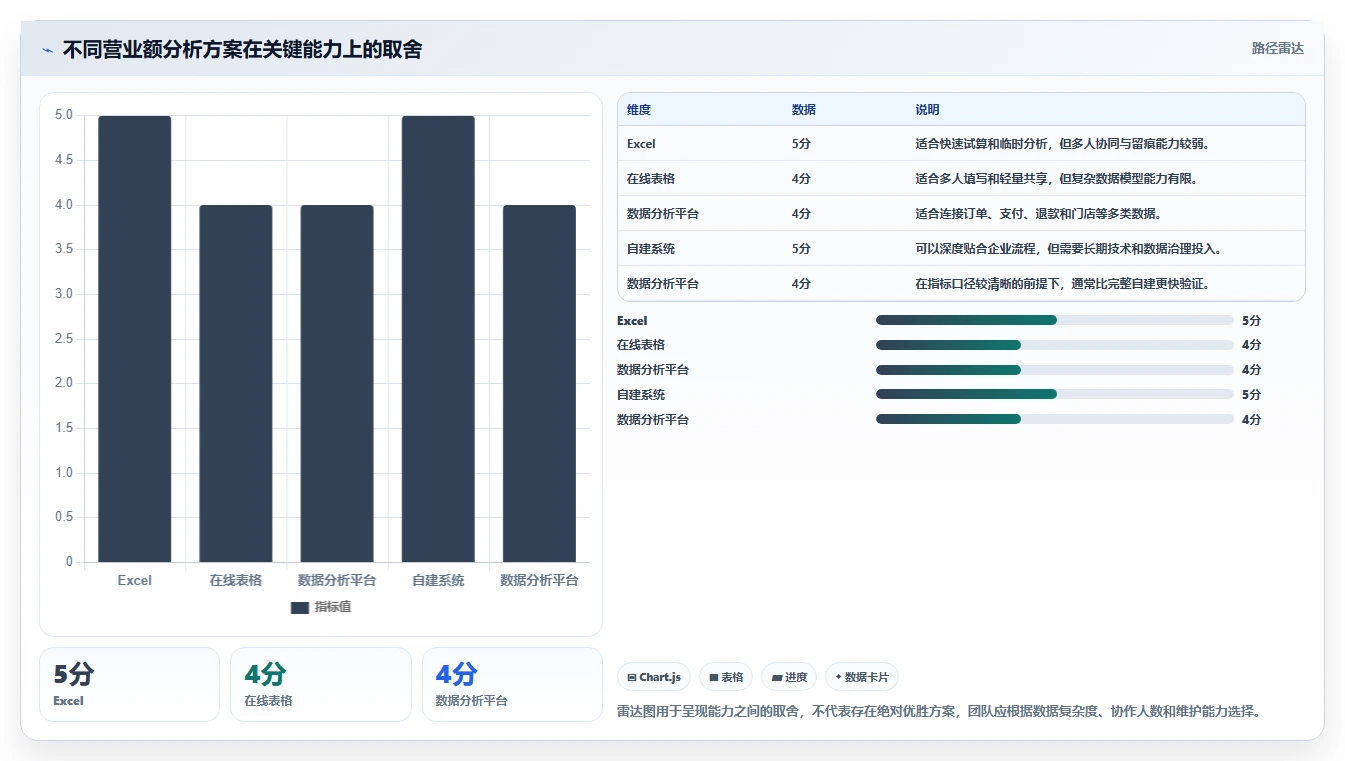1345x761 pixels.
Task: Select the 进度 chip
Action: [x=789, y=677]
